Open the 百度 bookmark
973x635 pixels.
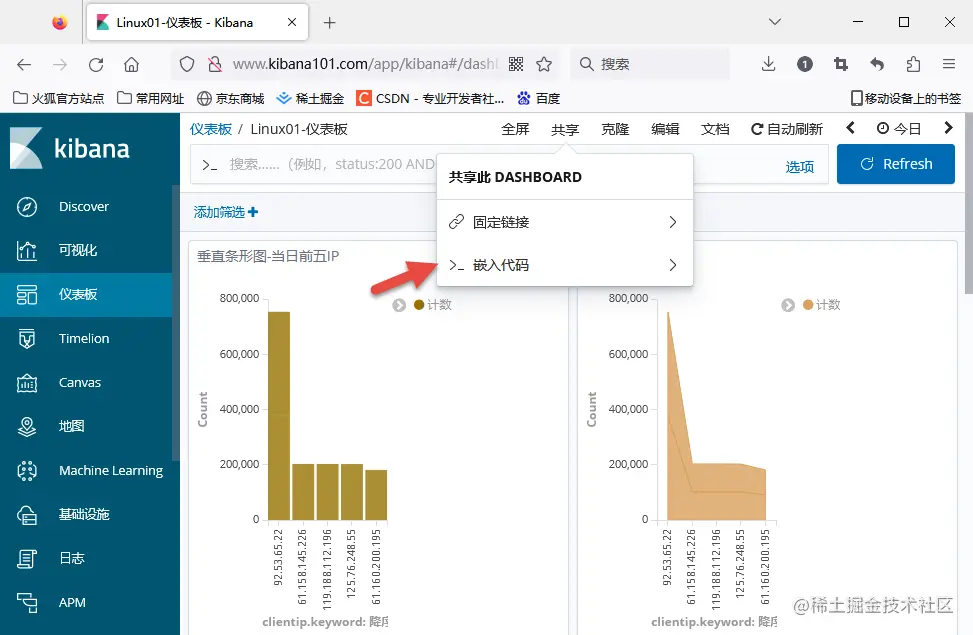[x=539, y=98]
